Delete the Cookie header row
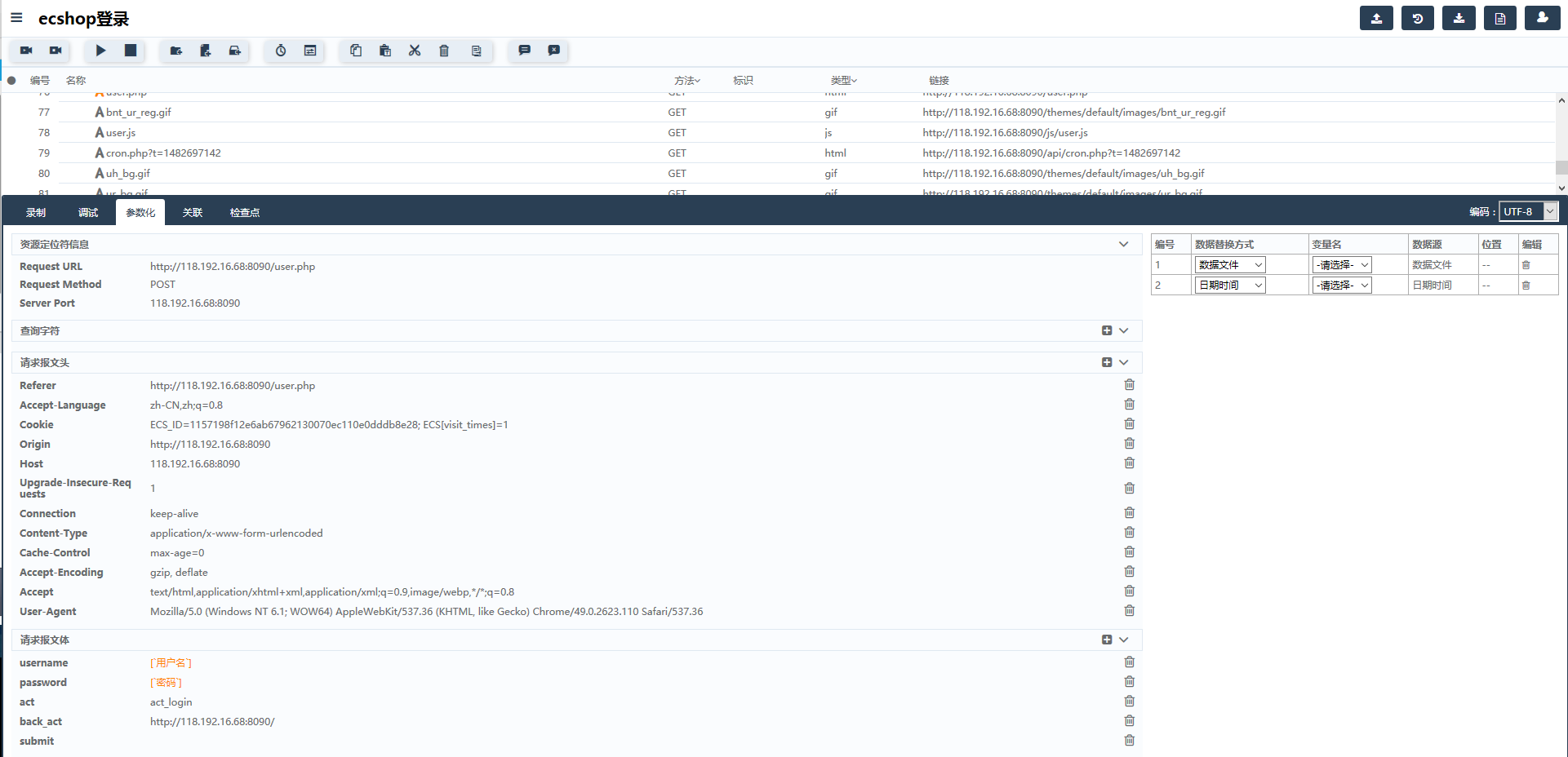 [1130, 424]
